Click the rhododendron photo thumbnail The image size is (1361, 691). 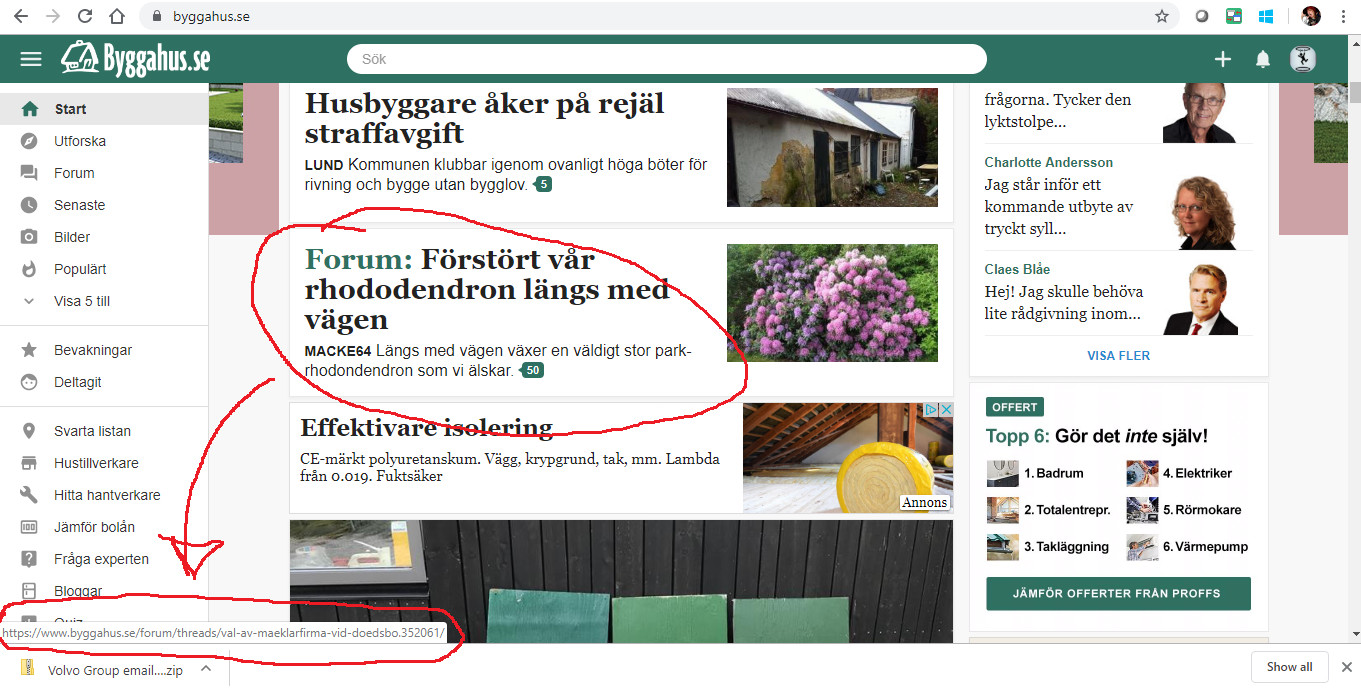coord(832,303)
